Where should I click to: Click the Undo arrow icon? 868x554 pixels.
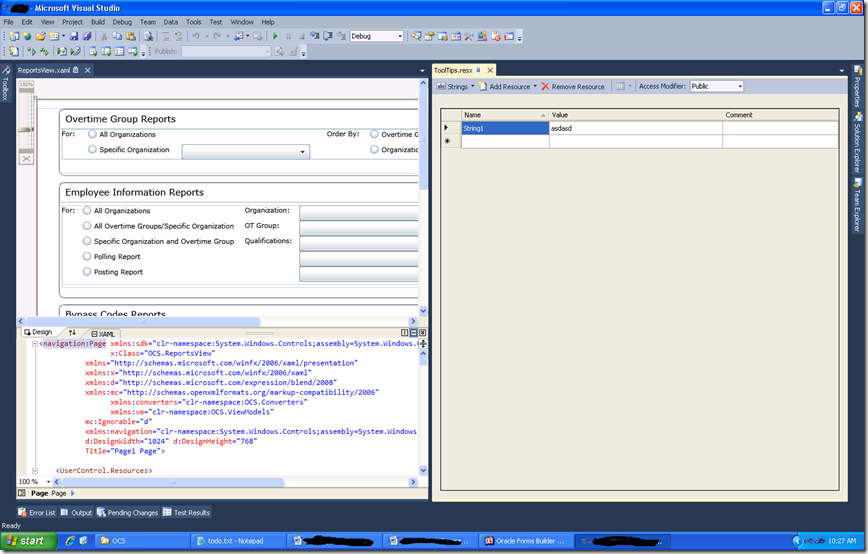click(x=197, y=36)
